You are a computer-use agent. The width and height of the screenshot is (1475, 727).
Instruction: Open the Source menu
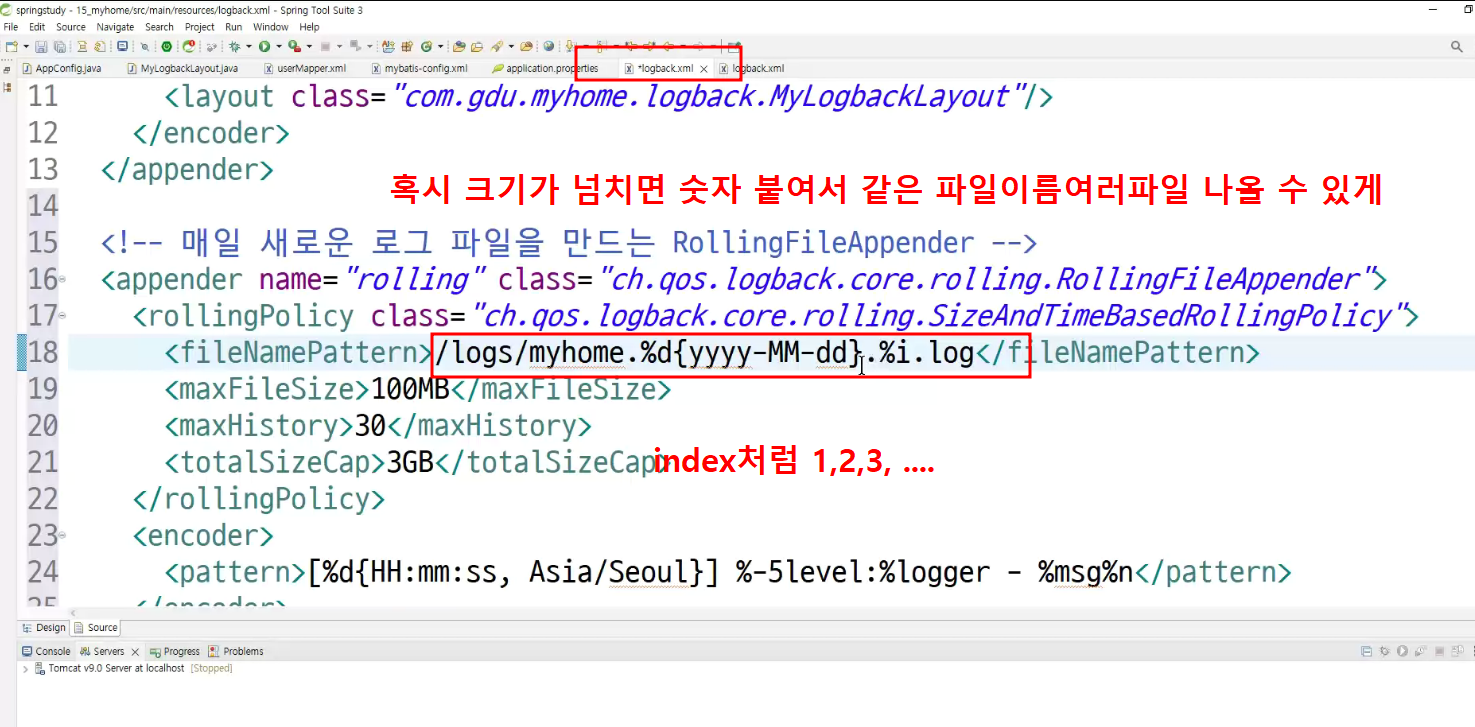71,27
